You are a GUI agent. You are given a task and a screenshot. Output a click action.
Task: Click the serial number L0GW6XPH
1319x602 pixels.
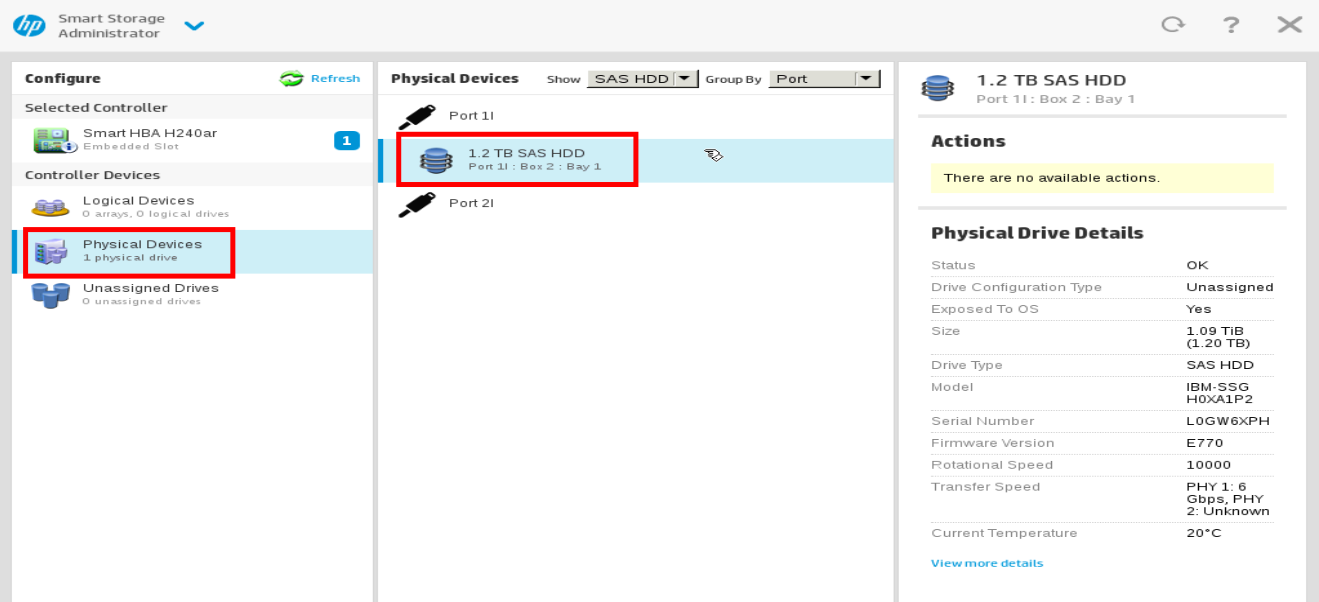(1228, 421)
